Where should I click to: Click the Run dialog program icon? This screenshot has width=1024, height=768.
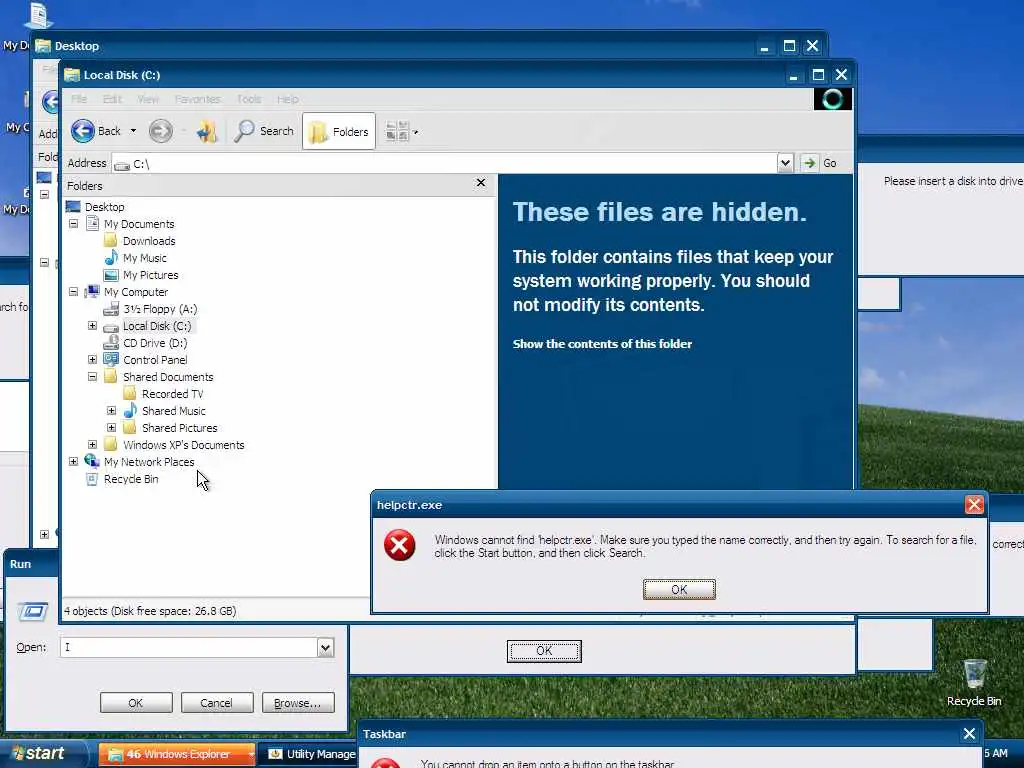[32, 611]
